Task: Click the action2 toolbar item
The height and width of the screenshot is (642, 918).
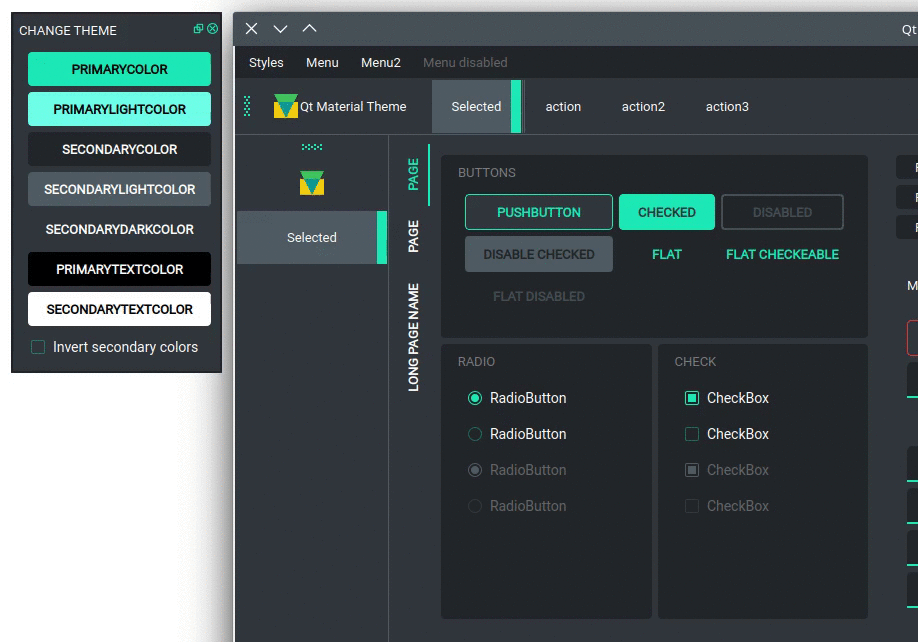Action: [643, 107]
